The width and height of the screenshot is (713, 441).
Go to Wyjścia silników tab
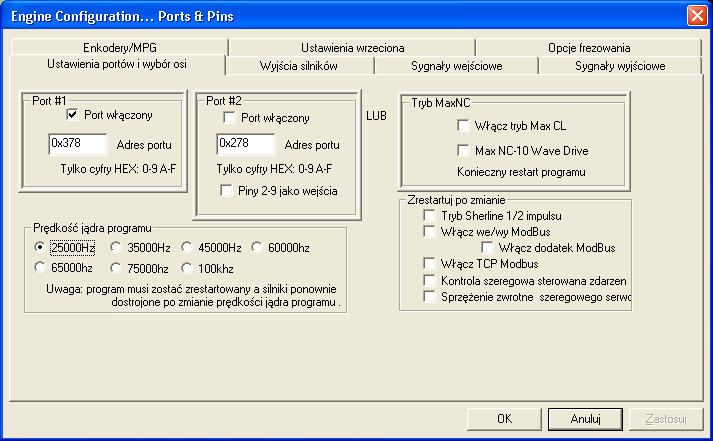tap(299, 66)
